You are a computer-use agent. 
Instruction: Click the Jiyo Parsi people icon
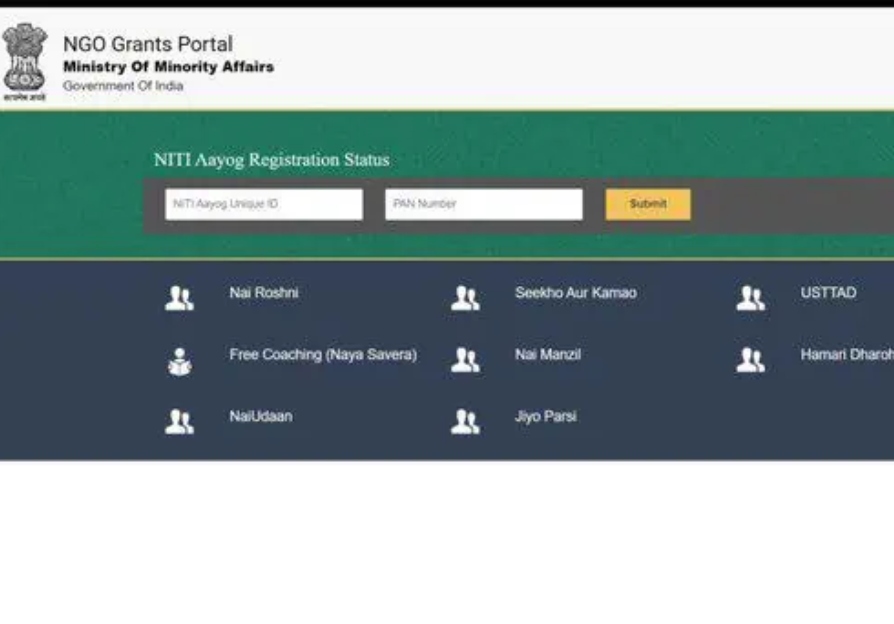pyautogui.click(x=465, y=422)
